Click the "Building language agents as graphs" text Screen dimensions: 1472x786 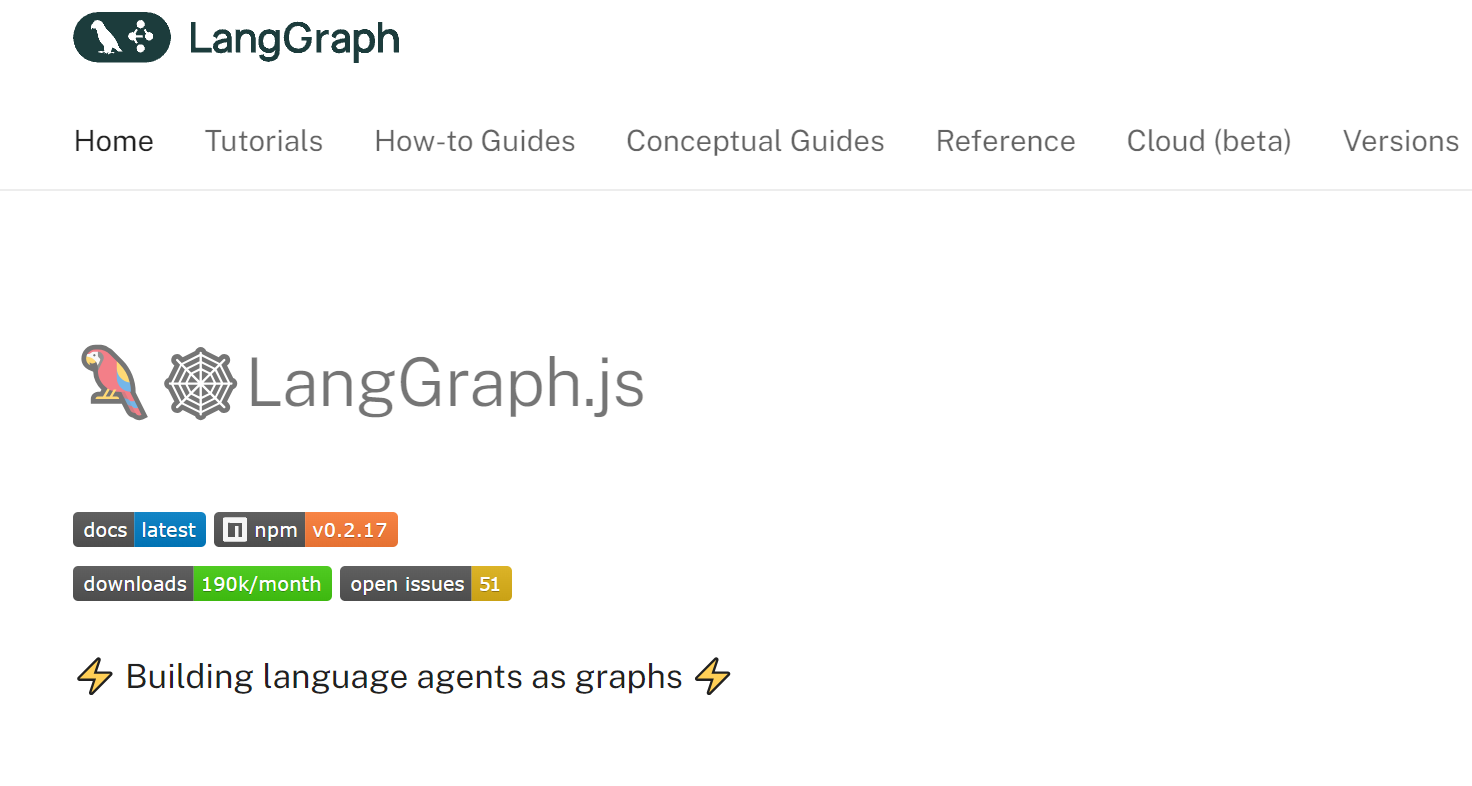pos(404,677)
